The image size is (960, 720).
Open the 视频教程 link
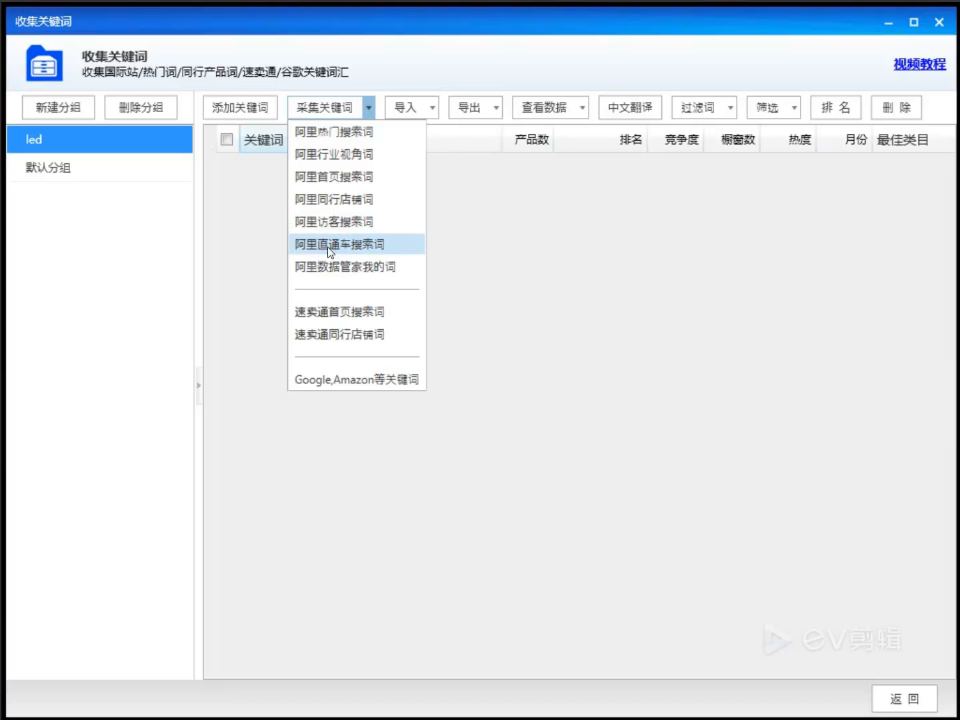(x=920, y=64)
